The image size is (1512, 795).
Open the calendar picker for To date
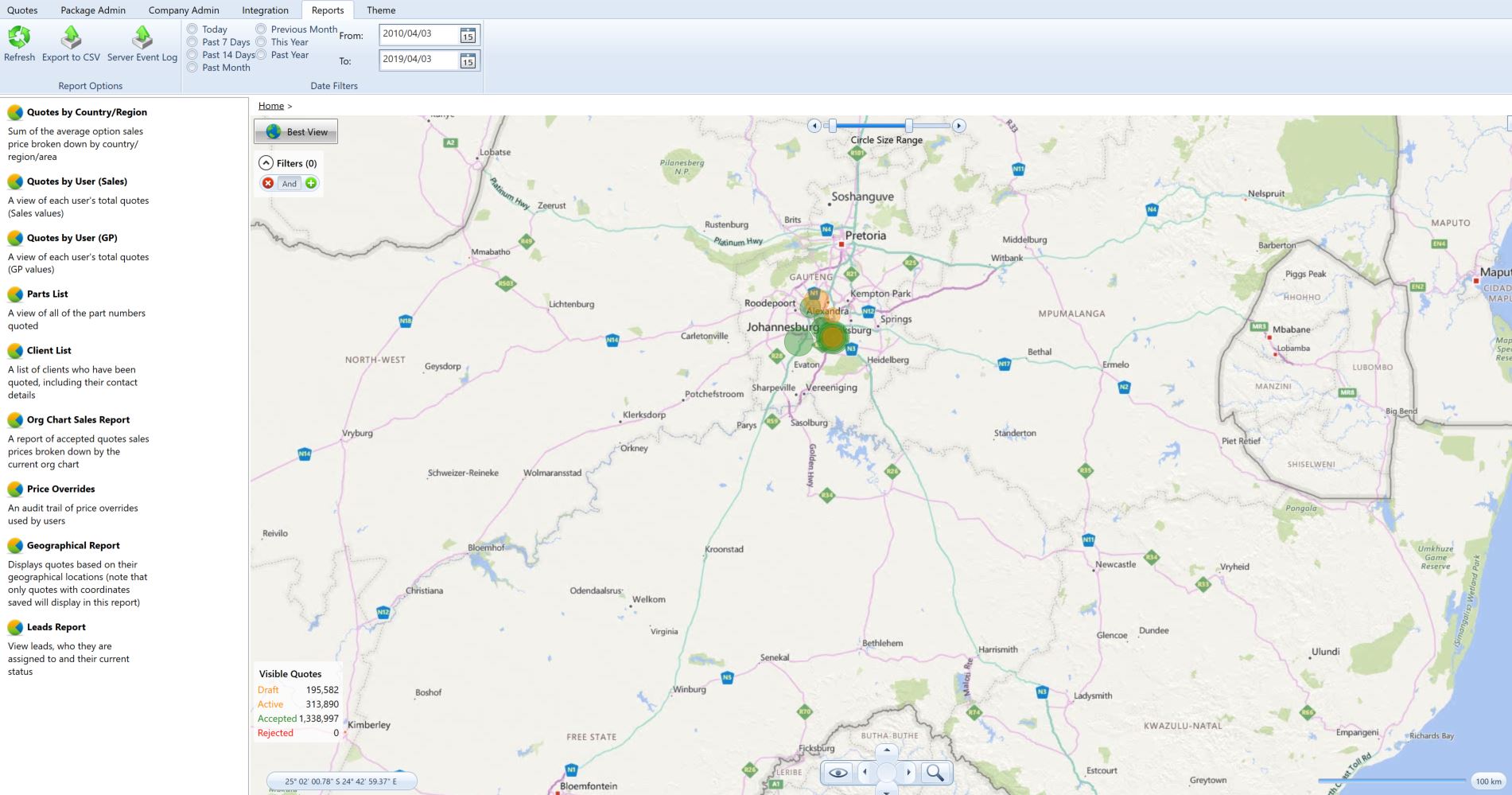(468, 60)
